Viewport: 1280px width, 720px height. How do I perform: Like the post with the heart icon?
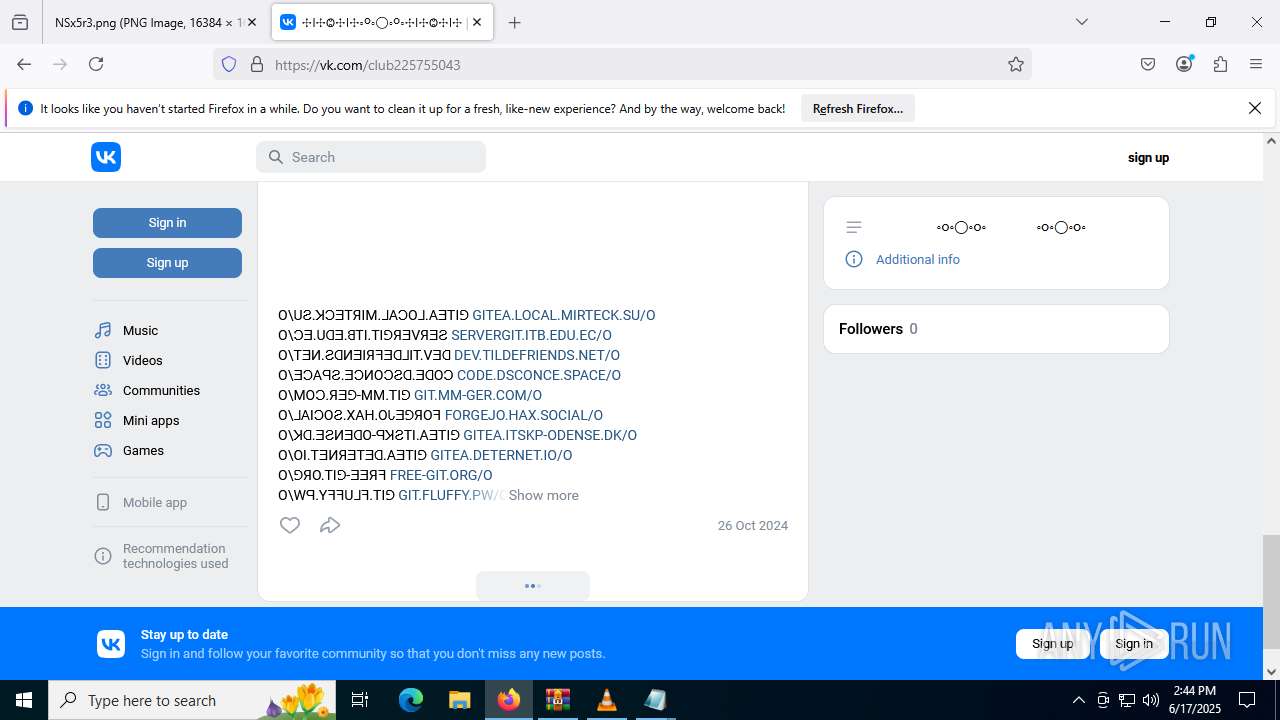pos(290,525)
